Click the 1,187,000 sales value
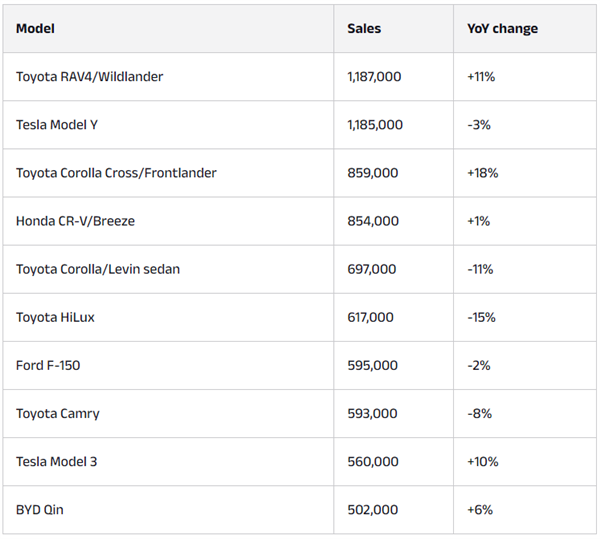The width and height of the screenshot is (600, 539). [x=375, y=77]
